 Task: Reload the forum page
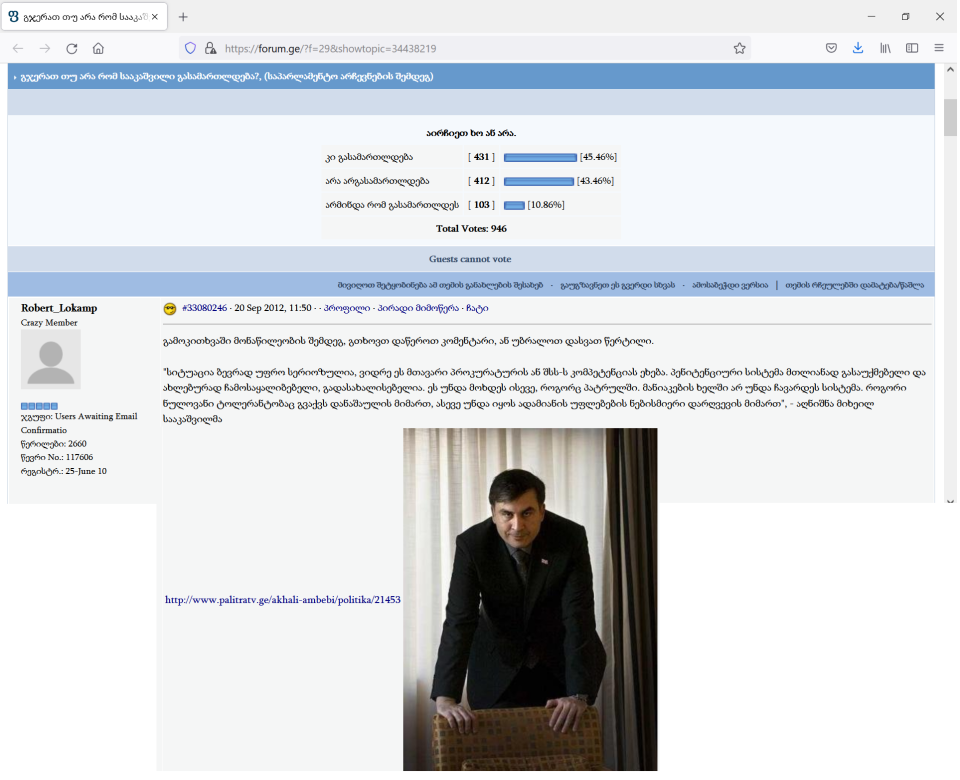(x=72, y=48)
